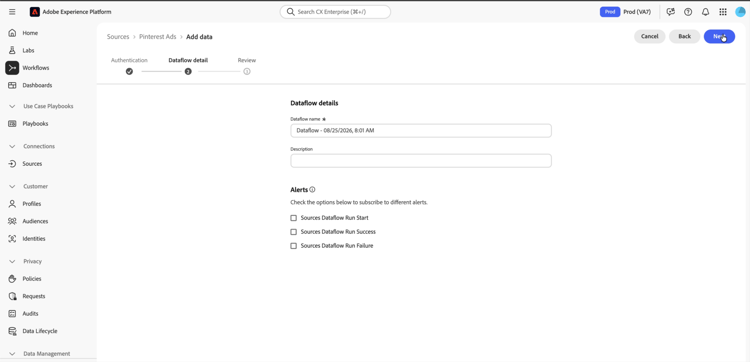750x362 pixels.
Task: Open Sources breadcrumb link
Action: [118, 37]
